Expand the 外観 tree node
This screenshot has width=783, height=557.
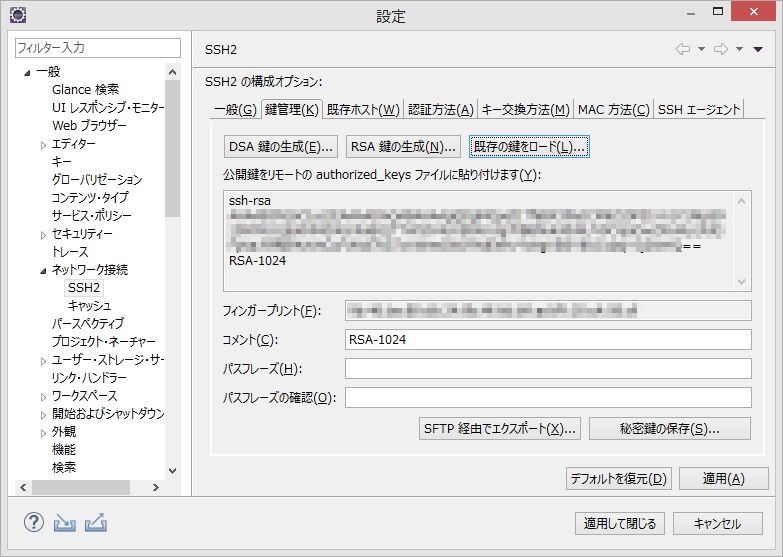click(x=43, y=433)
